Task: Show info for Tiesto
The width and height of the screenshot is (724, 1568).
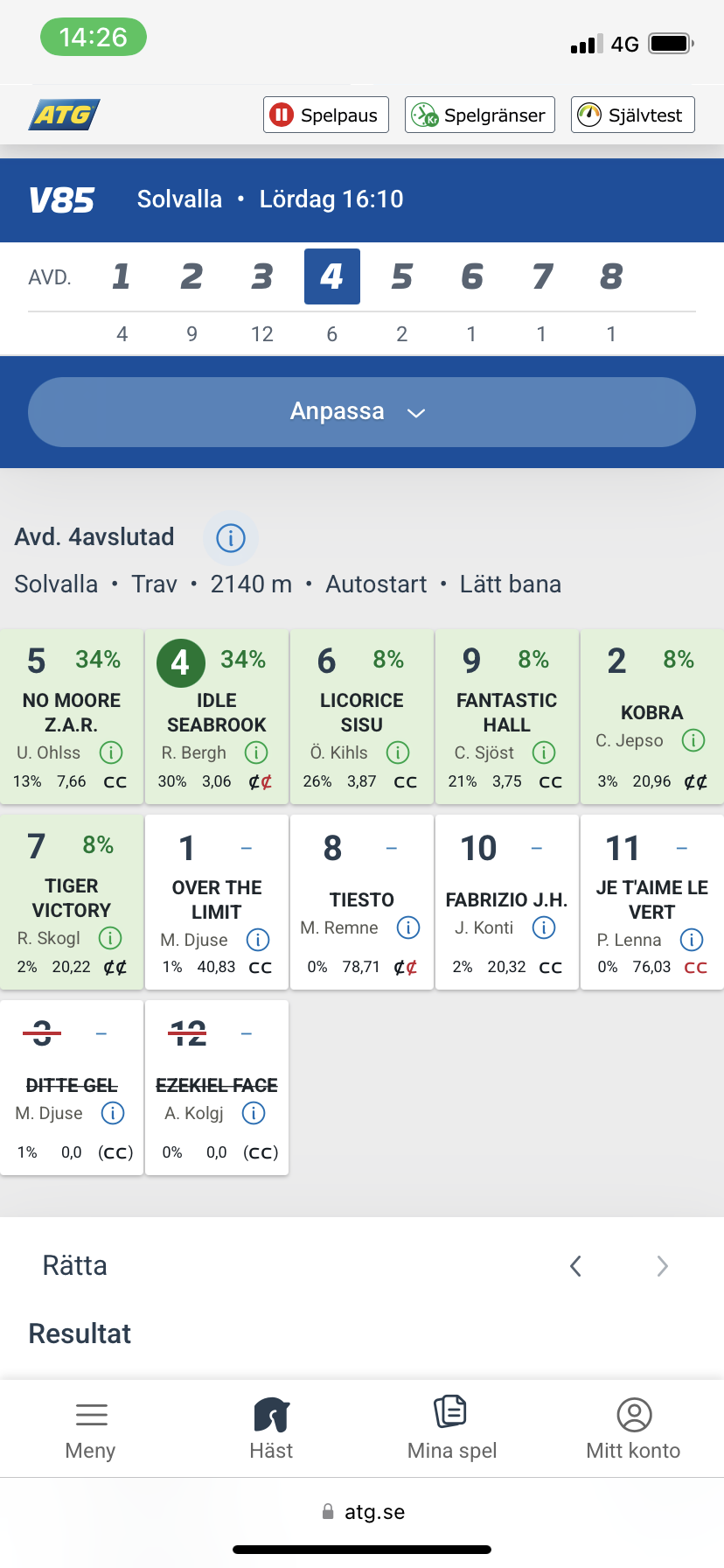Action: coord(408,927)
